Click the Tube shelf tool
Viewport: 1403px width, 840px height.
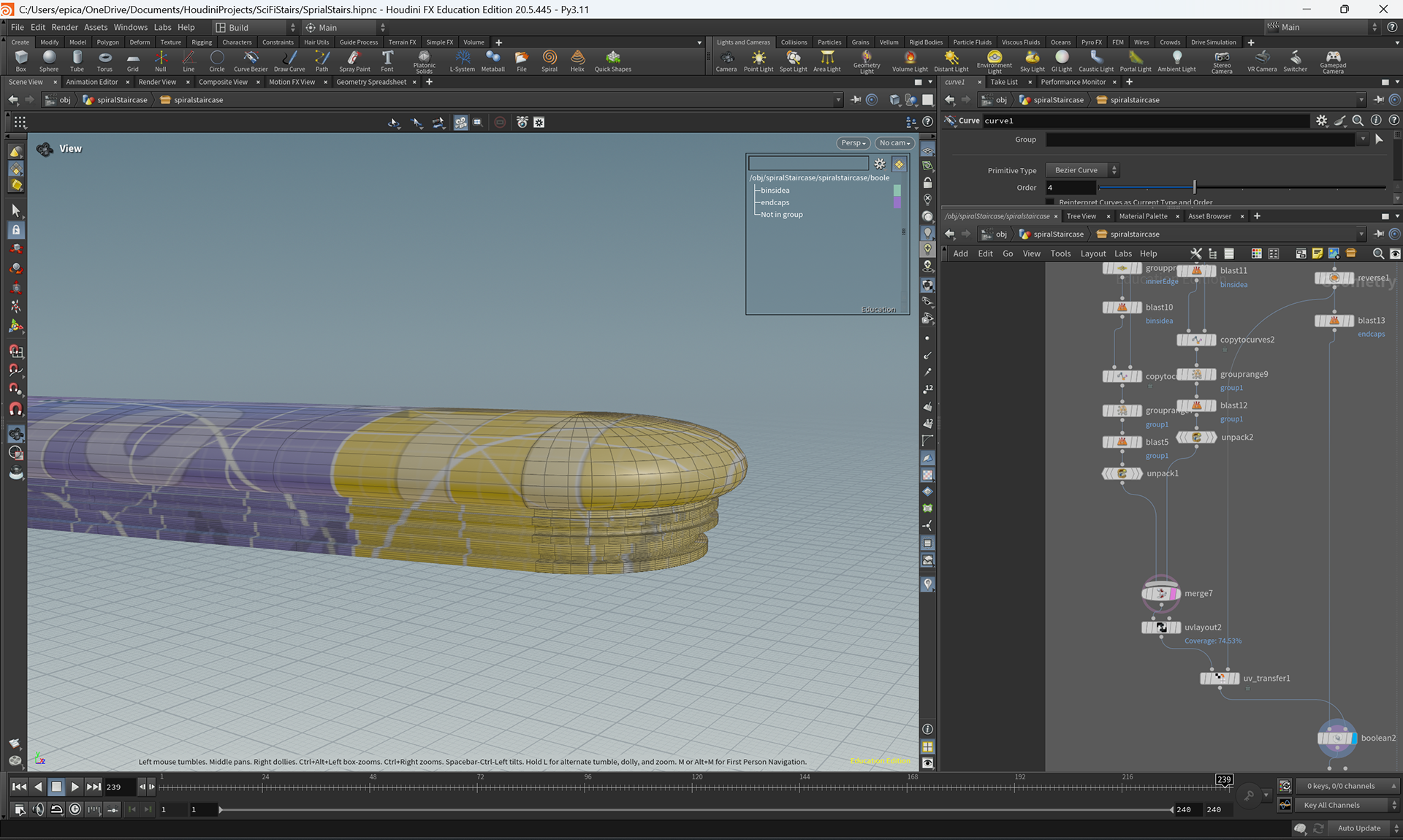click(77, 61)
